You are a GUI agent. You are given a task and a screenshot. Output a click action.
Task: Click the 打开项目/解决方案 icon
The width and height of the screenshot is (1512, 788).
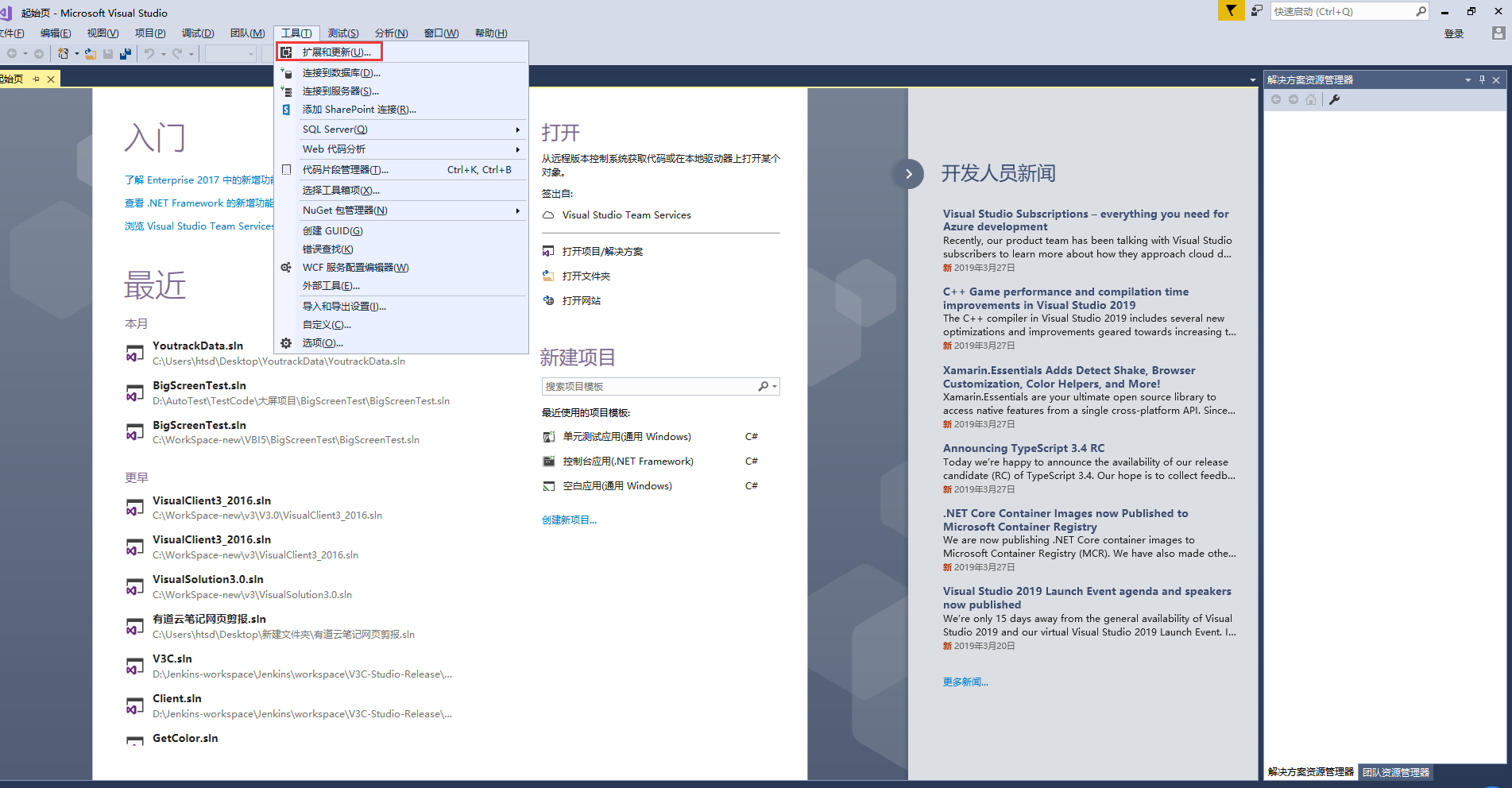tap(548, 252)
